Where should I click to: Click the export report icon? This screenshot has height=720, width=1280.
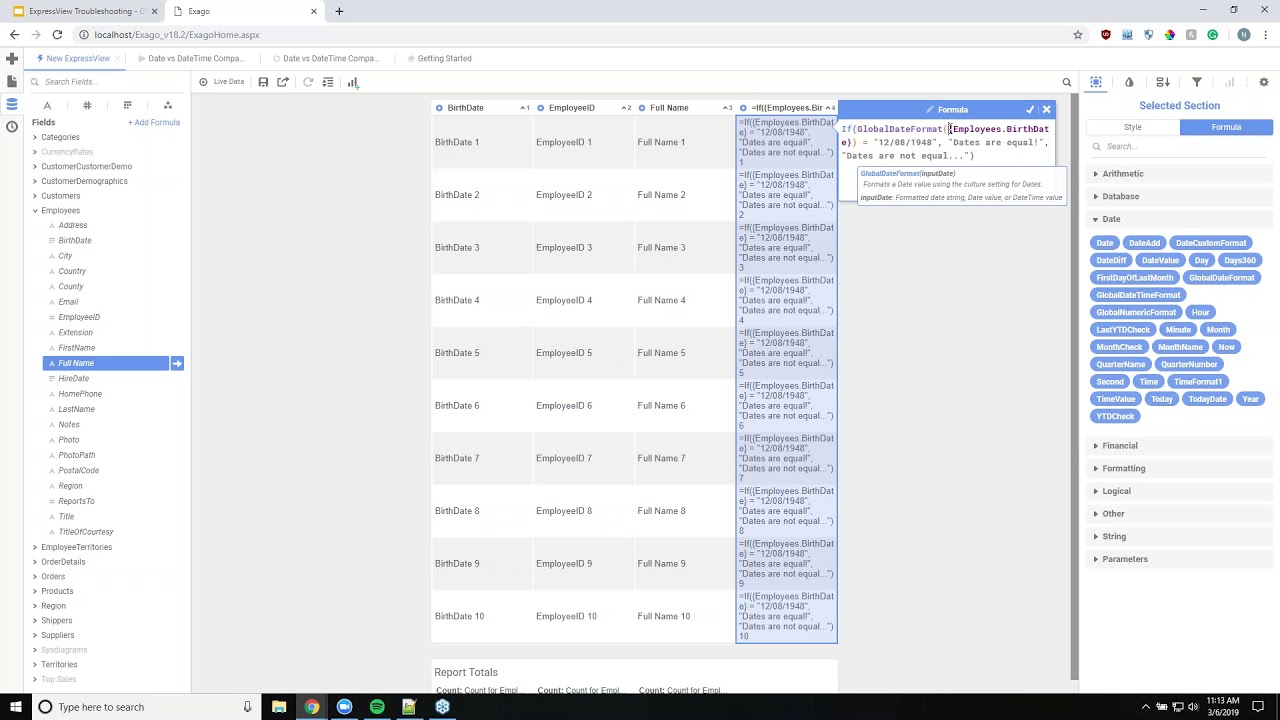tap(283, 82)
